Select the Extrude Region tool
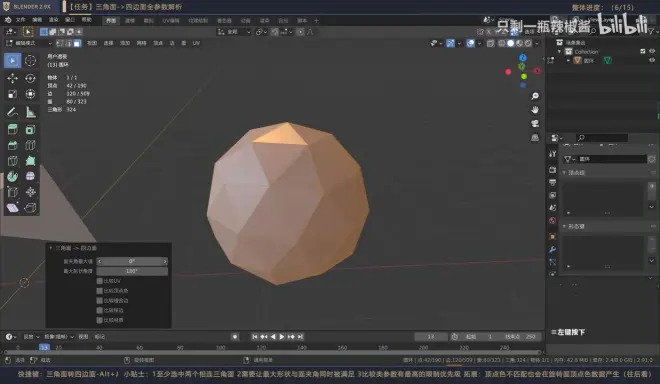 pyautogui.click(x=13, y=130)
